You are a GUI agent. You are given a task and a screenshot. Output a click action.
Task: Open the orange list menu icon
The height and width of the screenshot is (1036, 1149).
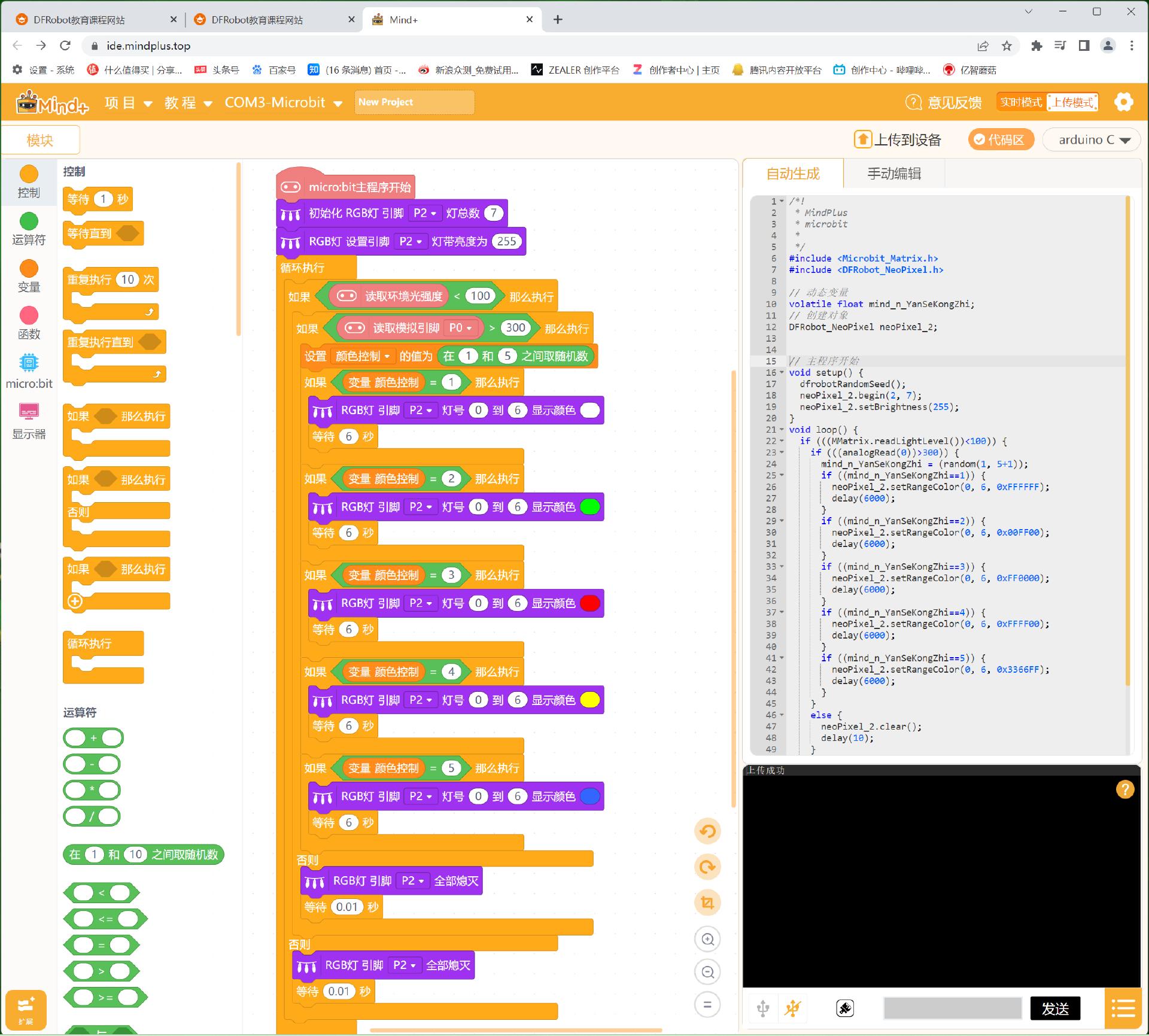[1123, 1008]
